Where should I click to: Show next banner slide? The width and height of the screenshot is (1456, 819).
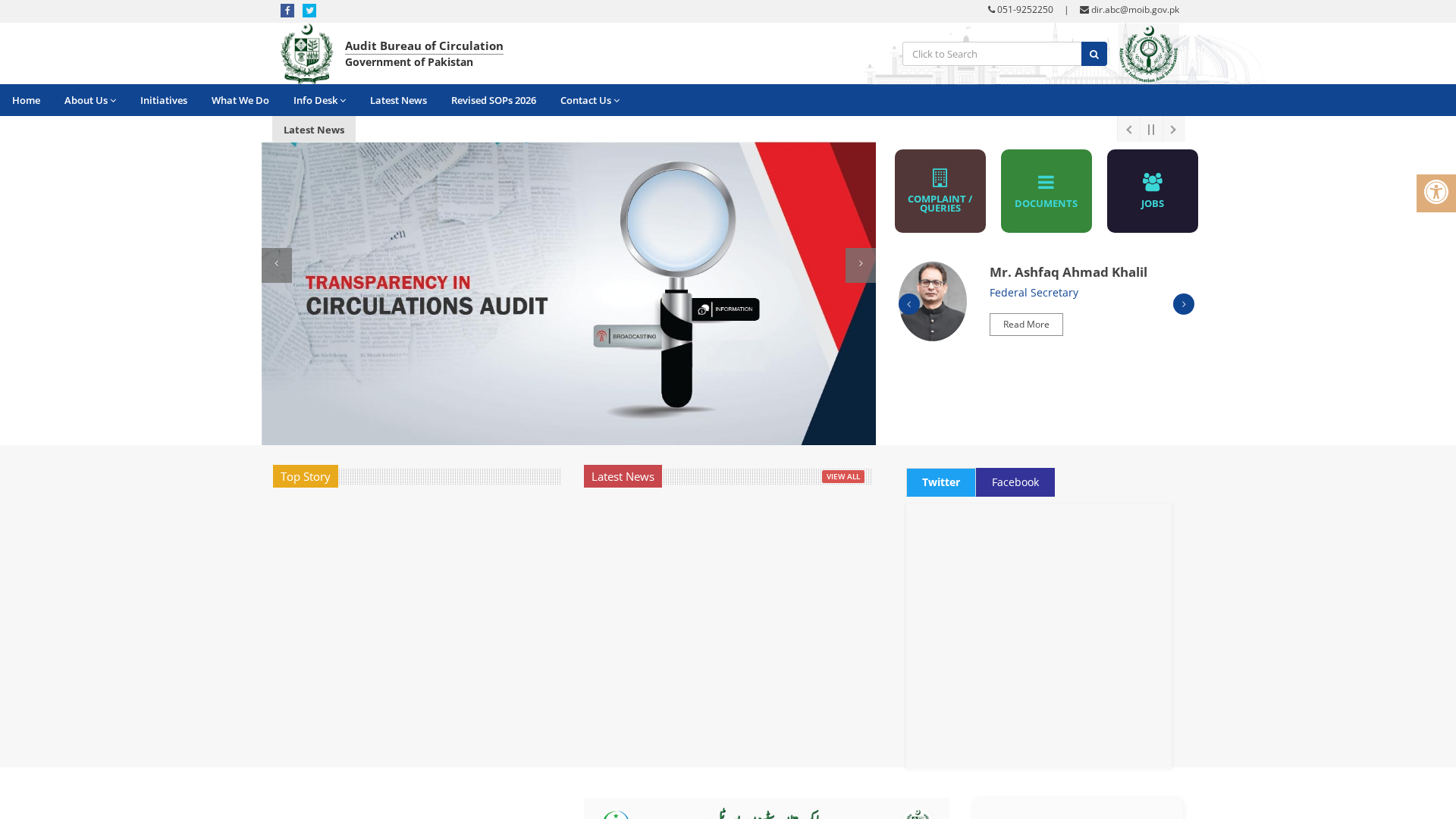pyautogui.click(x=861, y=265)
